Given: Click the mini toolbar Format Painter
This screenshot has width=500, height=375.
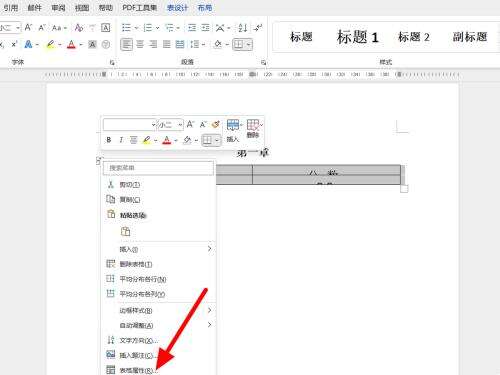Looking at the screenshot, I should [x=216, y=124].
